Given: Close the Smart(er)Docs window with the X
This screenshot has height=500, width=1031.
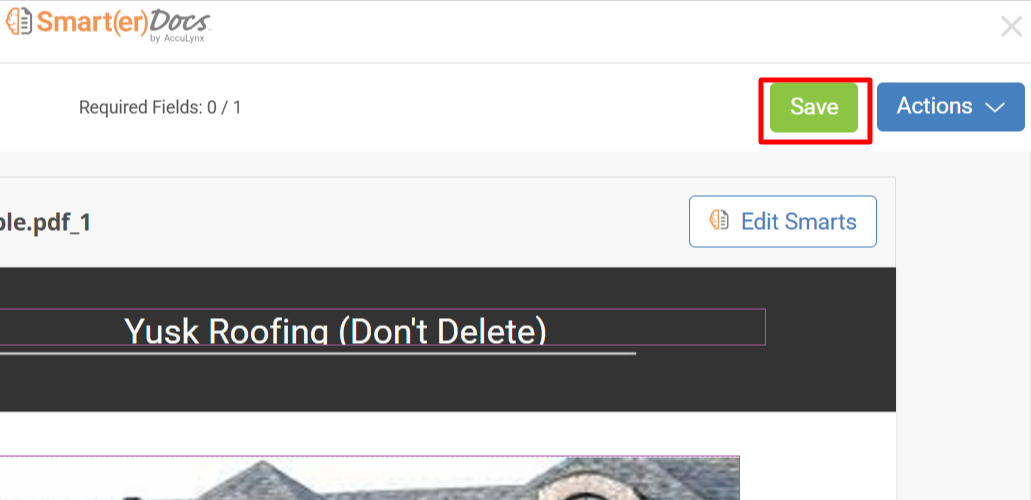Looking at the screenshot, I should click(1011, 26).
